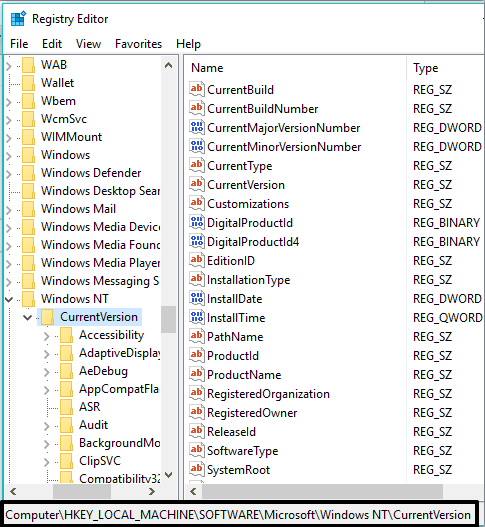485x527 pixels.
Task: Click the string icon beside SystemRoot
Action: tap(197, 469)
